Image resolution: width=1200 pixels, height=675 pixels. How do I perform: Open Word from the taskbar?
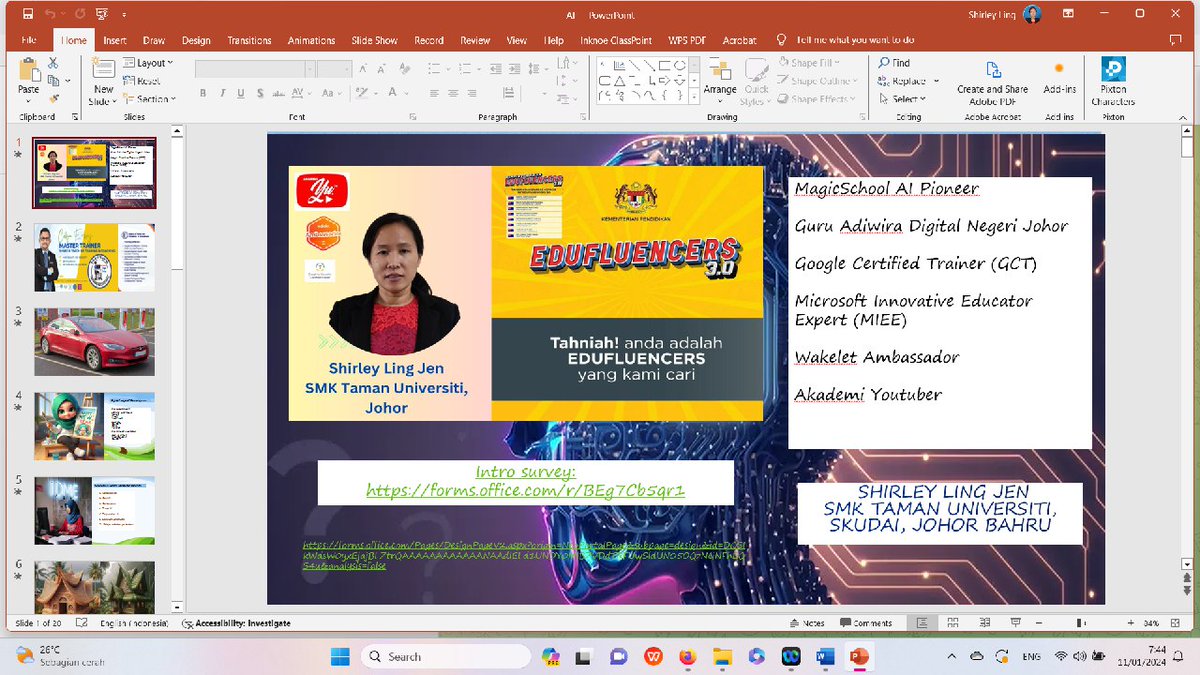824,656
